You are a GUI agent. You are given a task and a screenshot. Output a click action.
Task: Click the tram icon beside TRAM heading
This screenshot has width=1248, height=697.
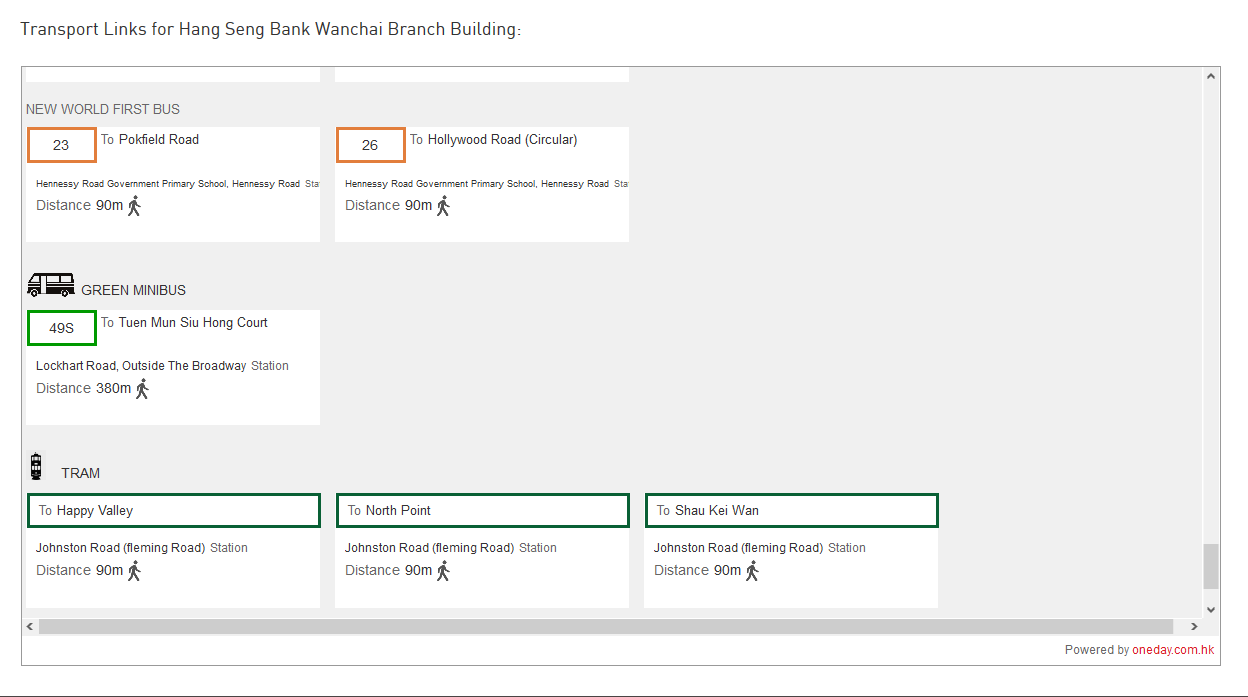click(36, 466)
